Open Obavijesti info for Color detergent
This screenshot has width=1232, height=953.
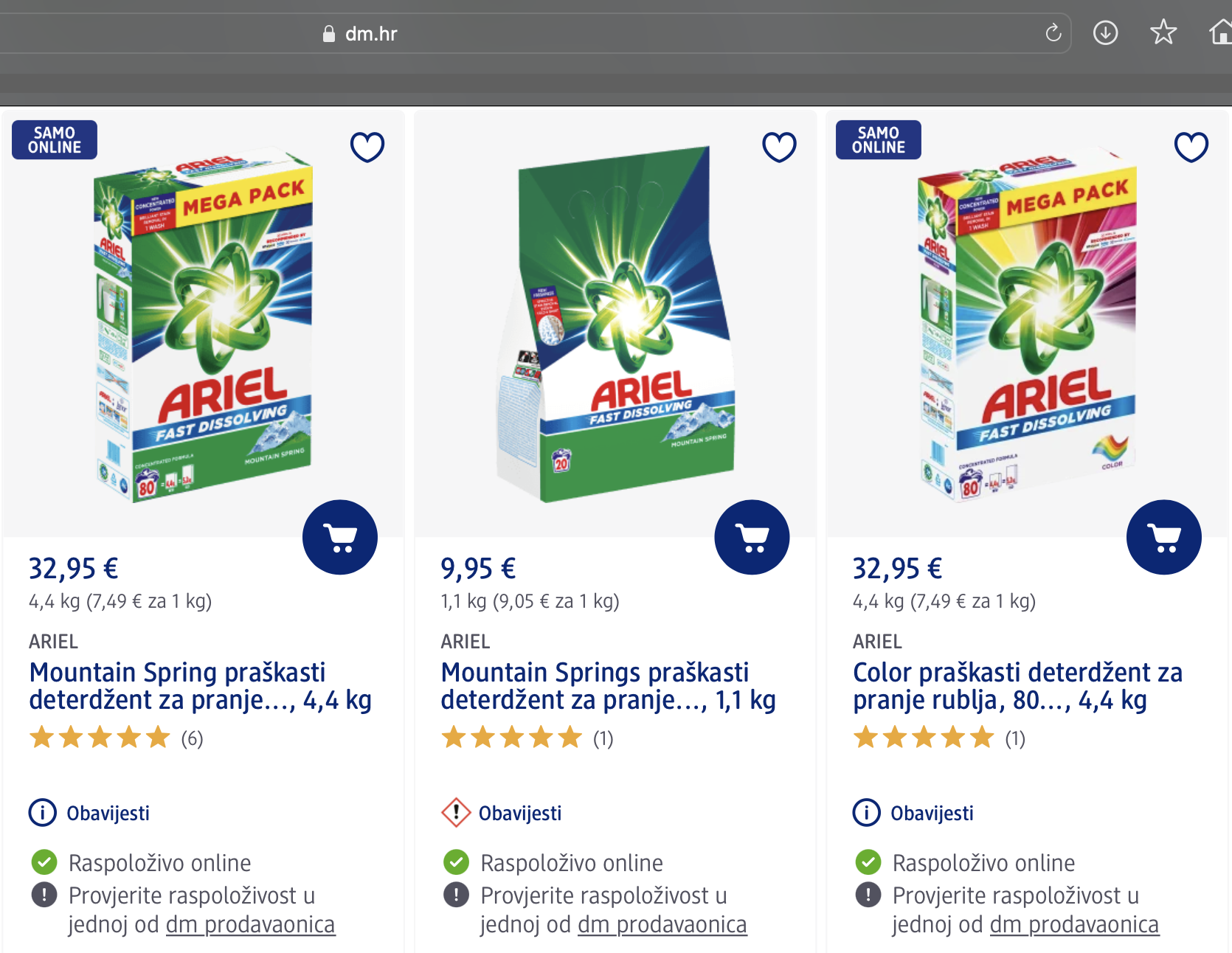pos(913,813)
